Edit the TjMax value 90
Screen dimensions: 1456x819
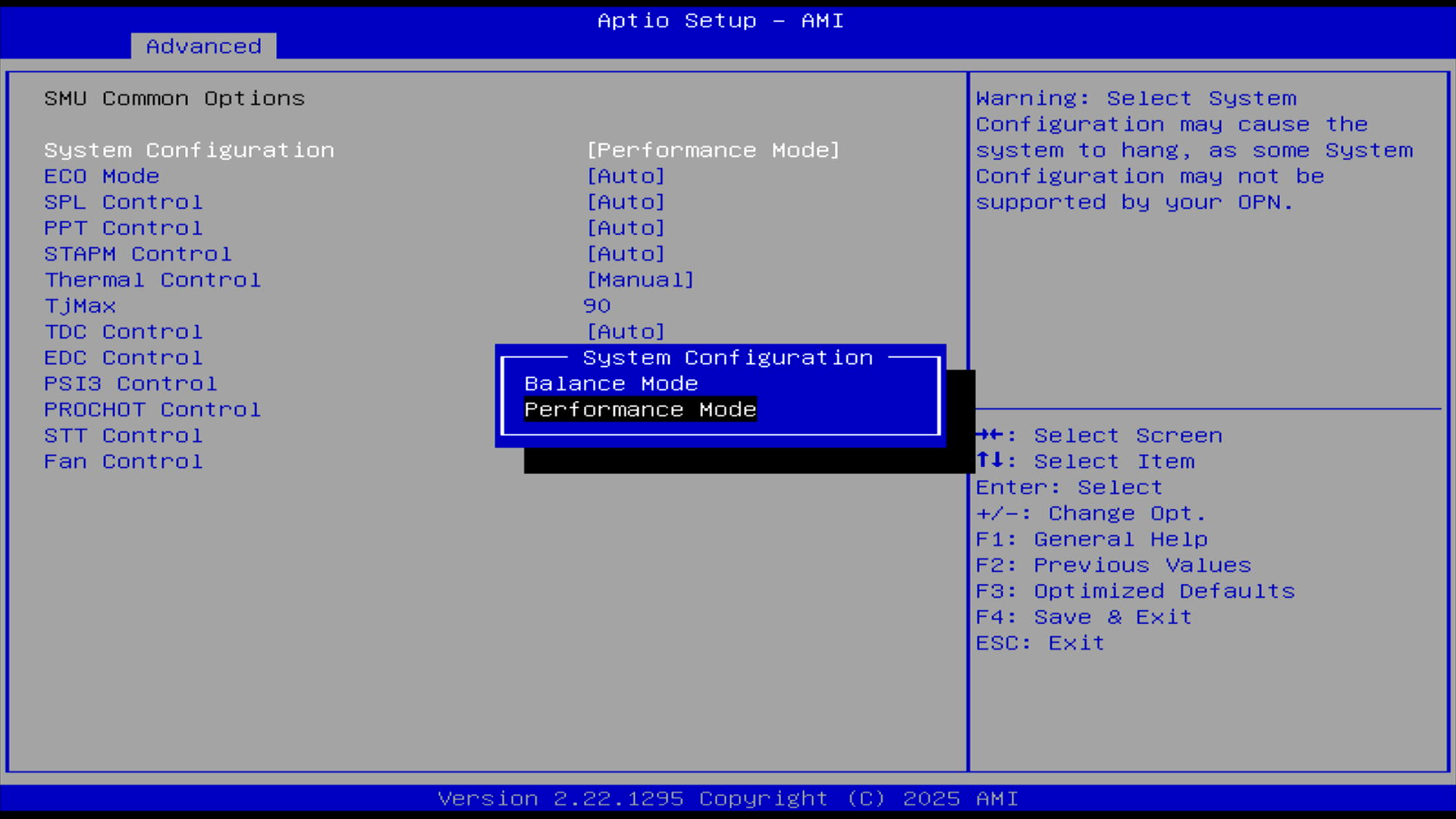tap(597, 306)
